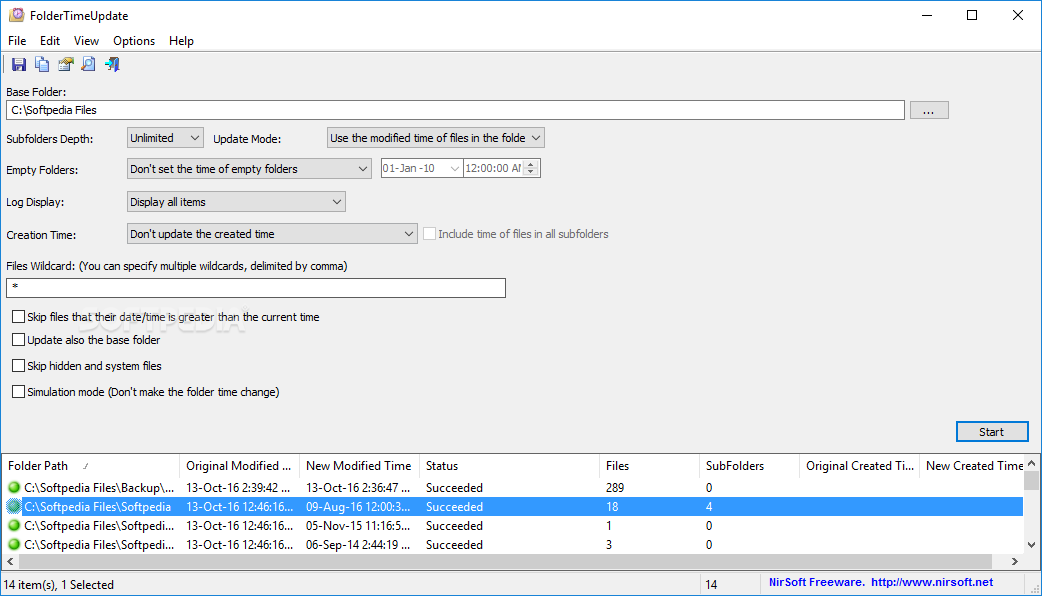Check Update also the base folder
This screenshot has height=596, width=1042.
(x=19, y=340)
